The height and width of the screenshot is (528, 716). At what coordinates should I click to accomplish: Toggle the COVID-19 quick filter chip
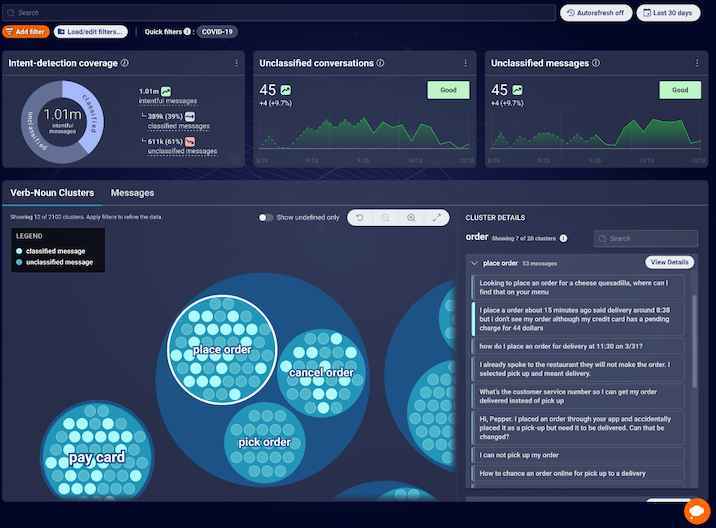217,32
